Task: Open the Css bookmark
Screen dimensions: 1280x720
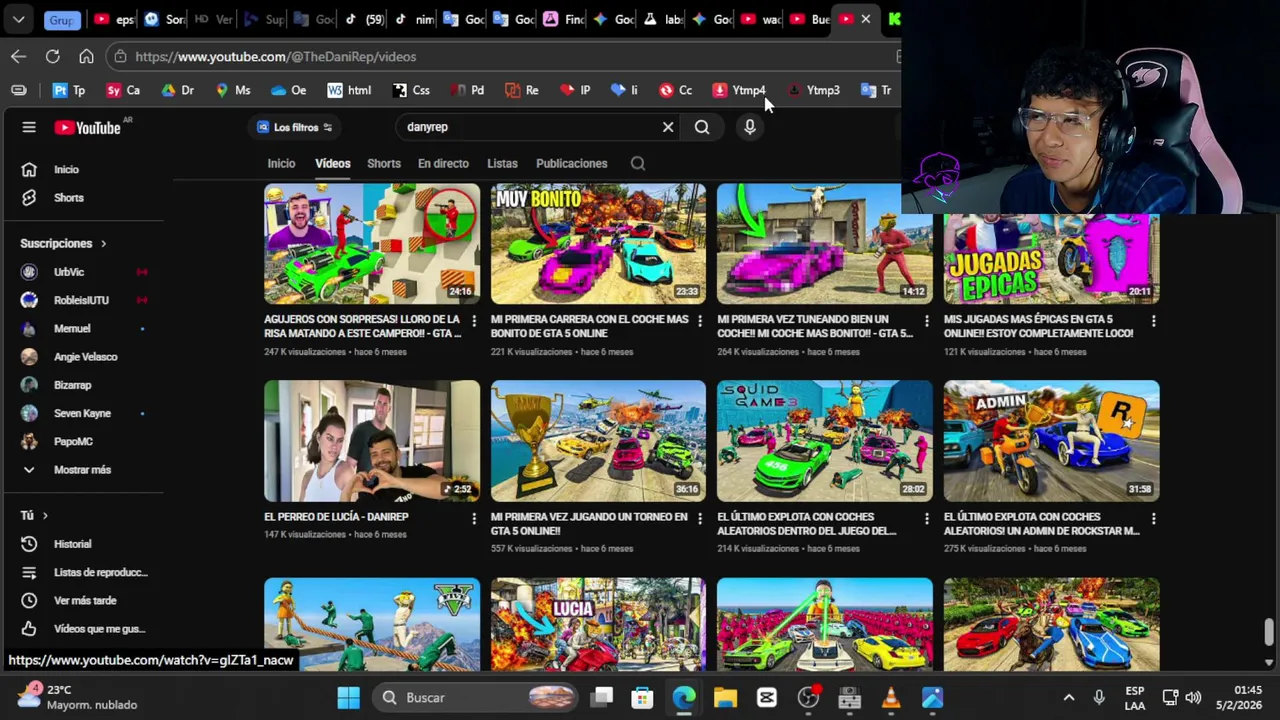Action: click(411, 90)
